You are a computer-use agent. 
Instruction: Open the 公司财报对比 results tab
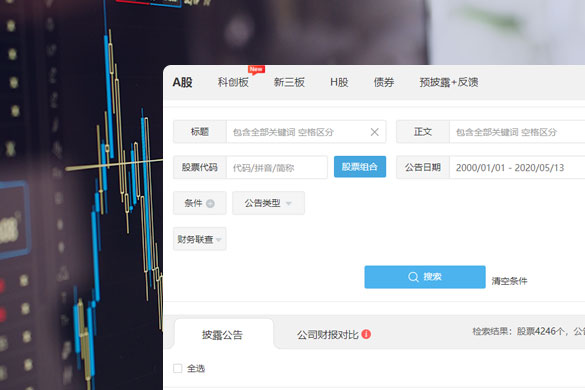point(328,334)
